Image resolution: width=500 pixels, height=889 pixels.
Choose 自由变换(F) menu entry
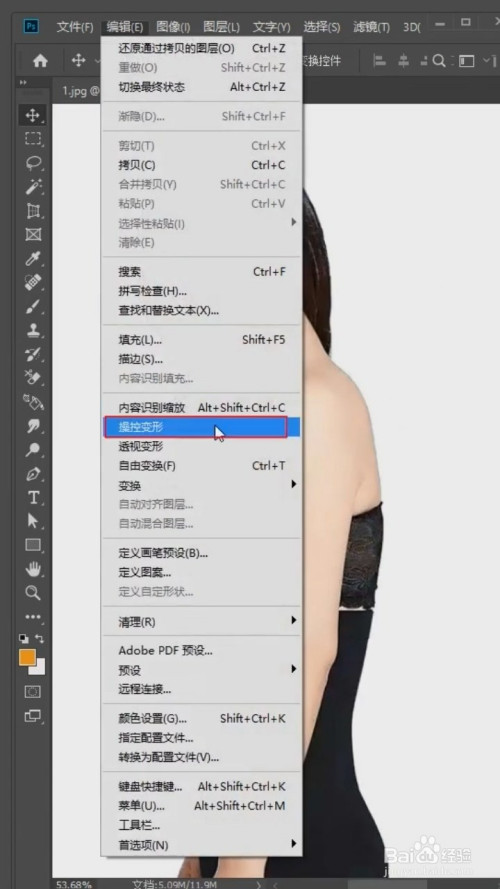(201, 466)
